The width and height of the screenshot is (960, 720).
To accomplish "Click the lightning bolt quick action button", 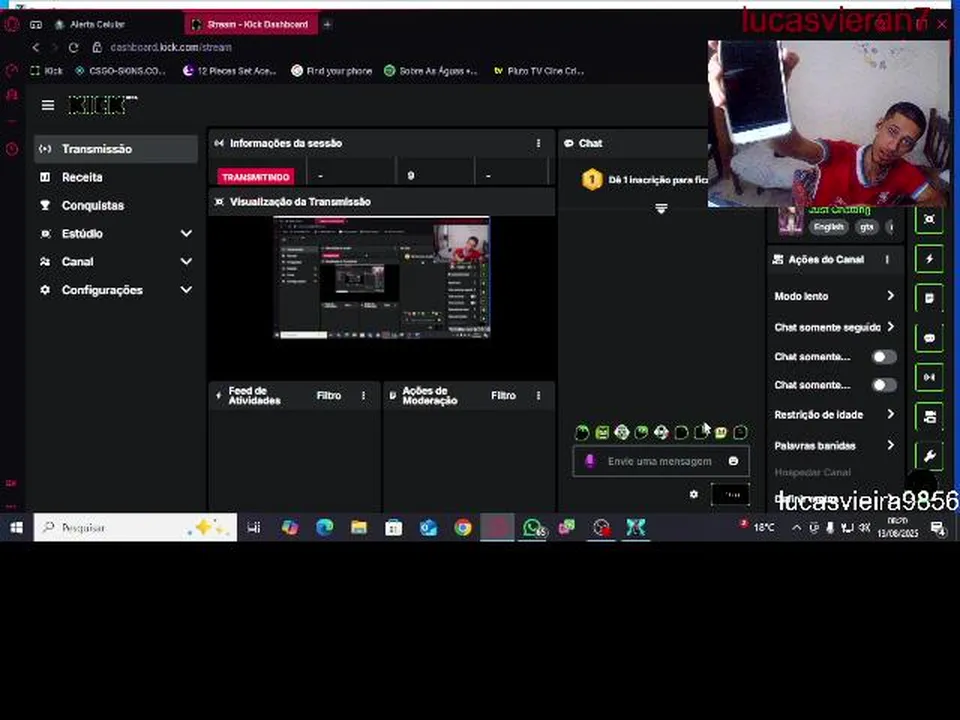I will [x=929, y=259].
